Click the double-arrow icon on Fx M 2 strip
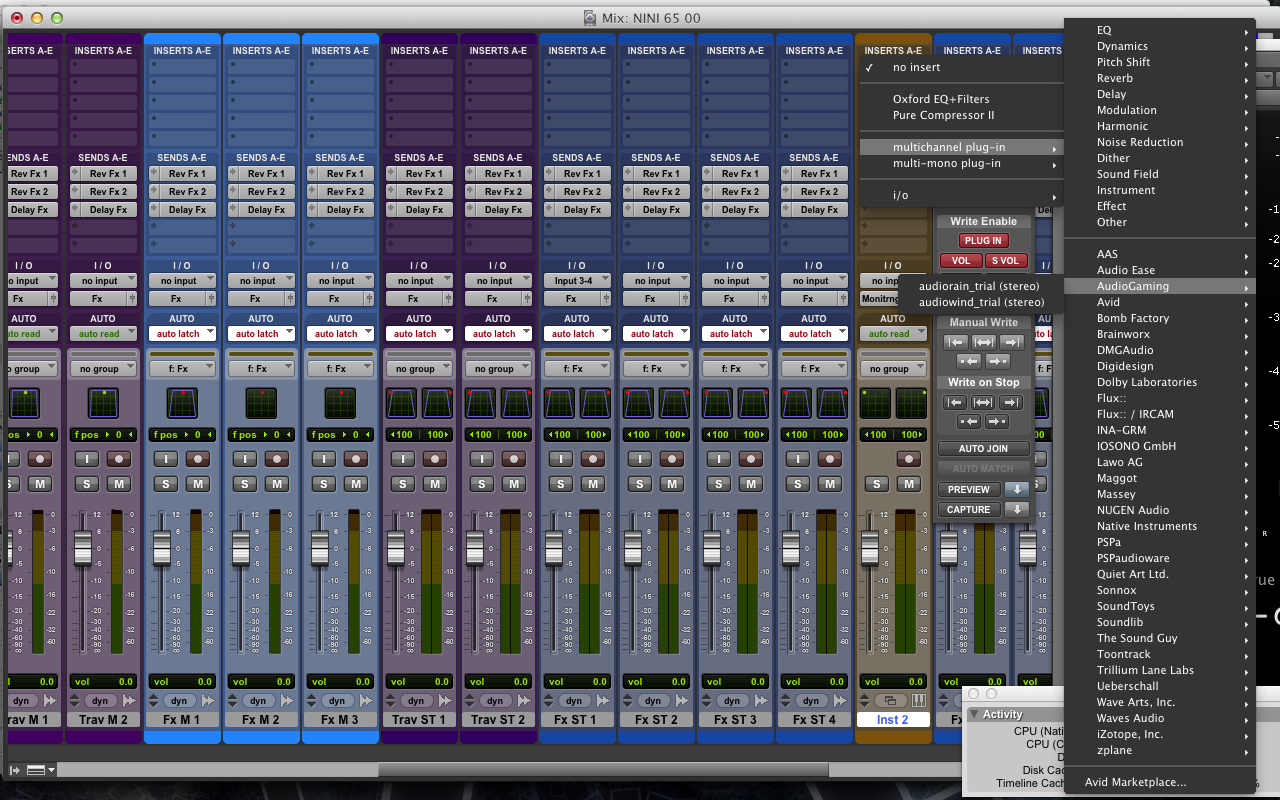The height and width of the screenshot is (800, 1280). coord(285,701)
